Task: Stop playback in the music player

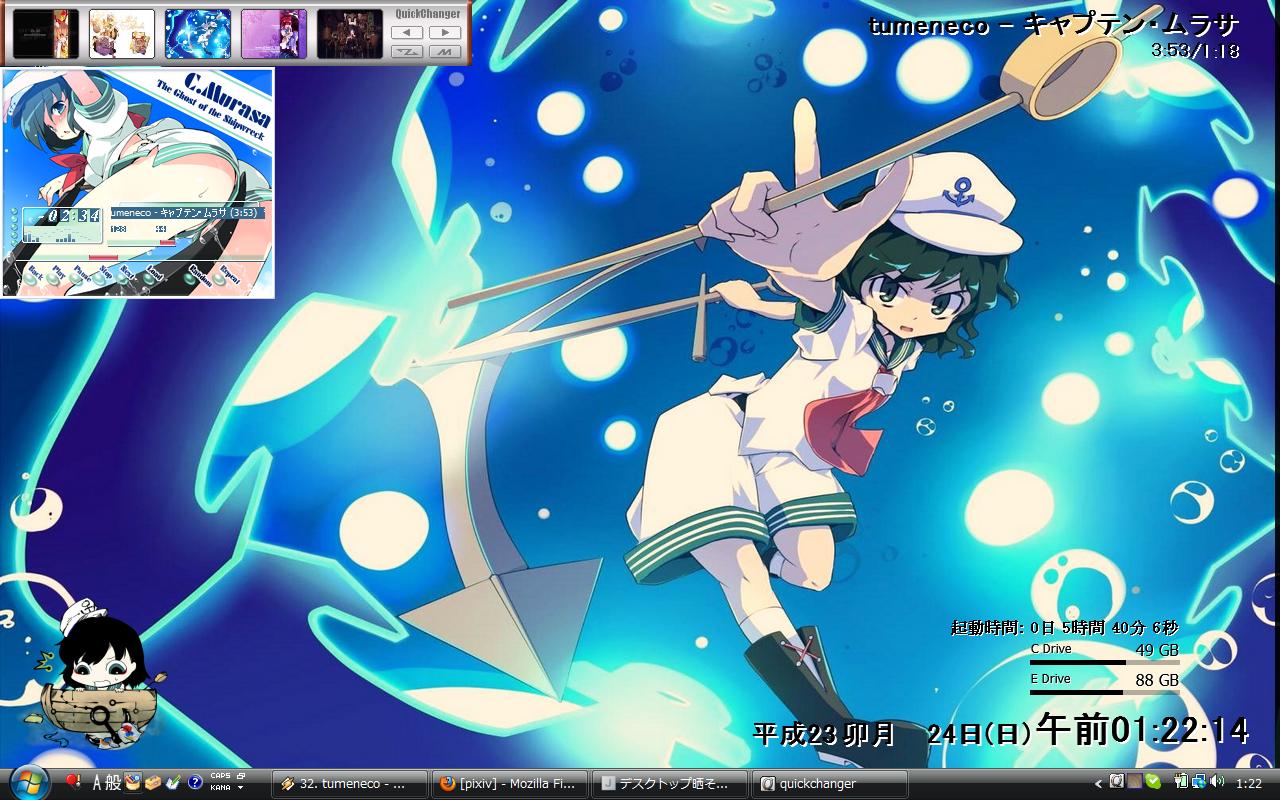Action: coord(105,275)
